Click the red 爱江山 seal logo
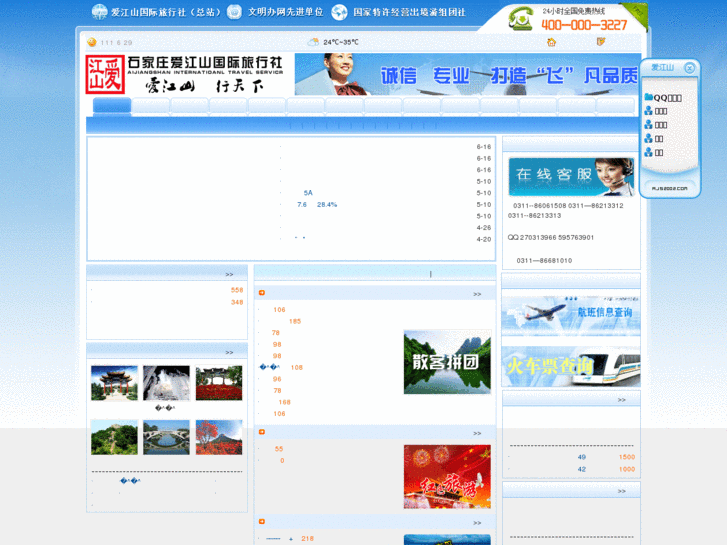This screenshot has width=727, height=545. (105, 74)
